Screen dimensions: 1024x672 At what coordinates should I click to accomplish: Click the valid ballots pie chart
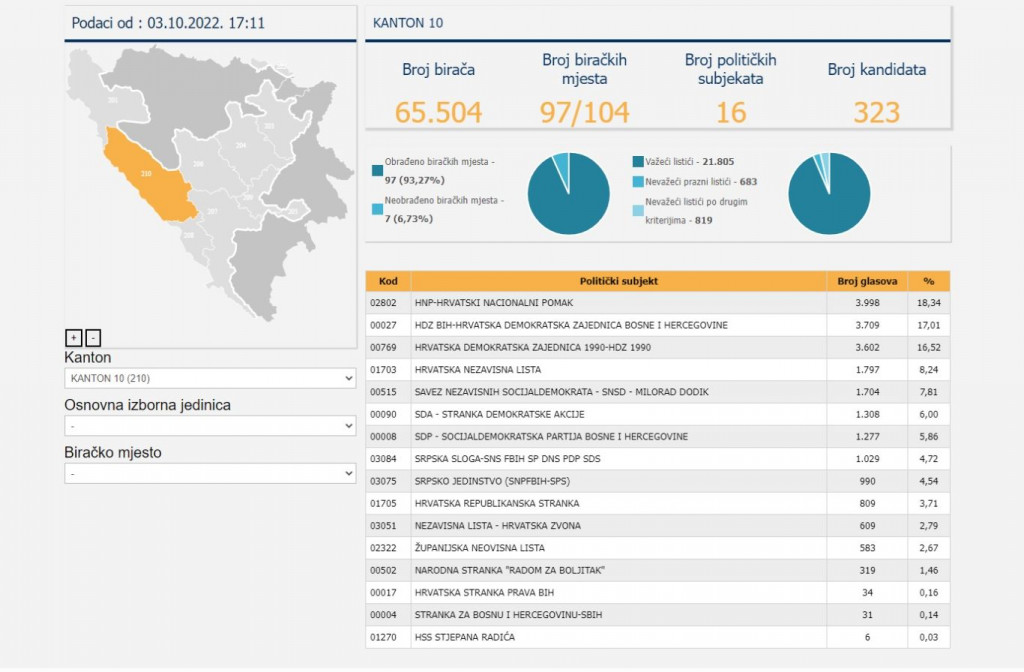(x=829, y=193)
